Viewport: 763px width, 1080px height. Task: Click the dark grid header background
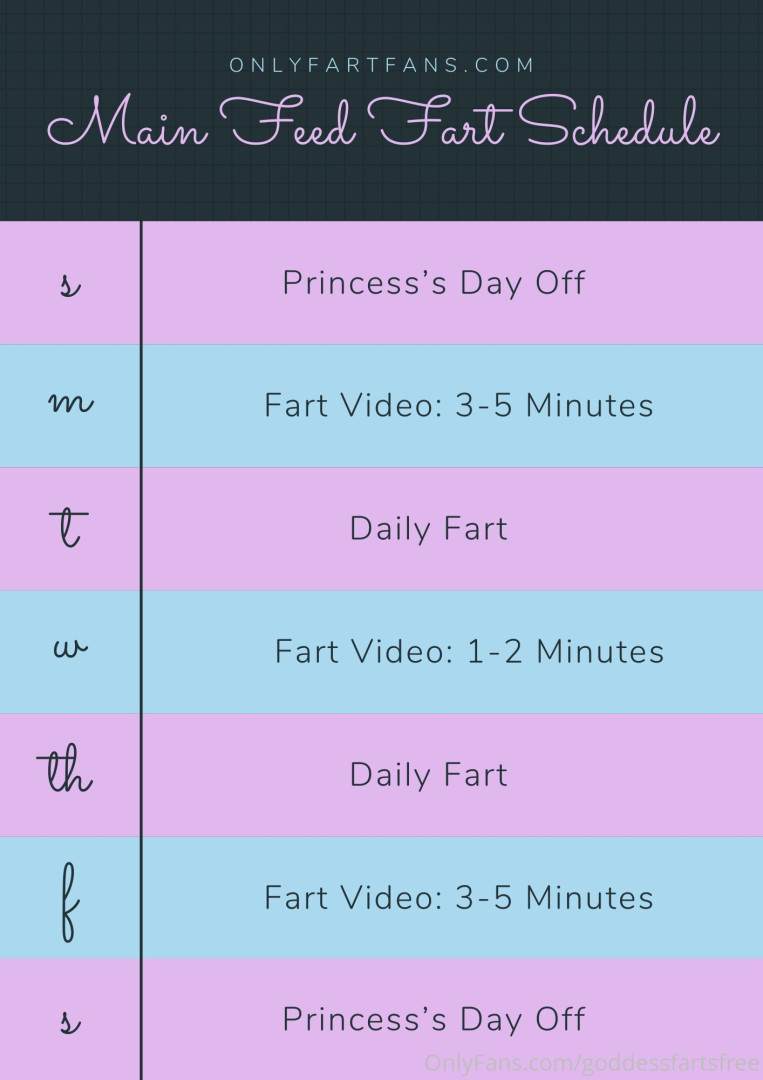(382, 186)
